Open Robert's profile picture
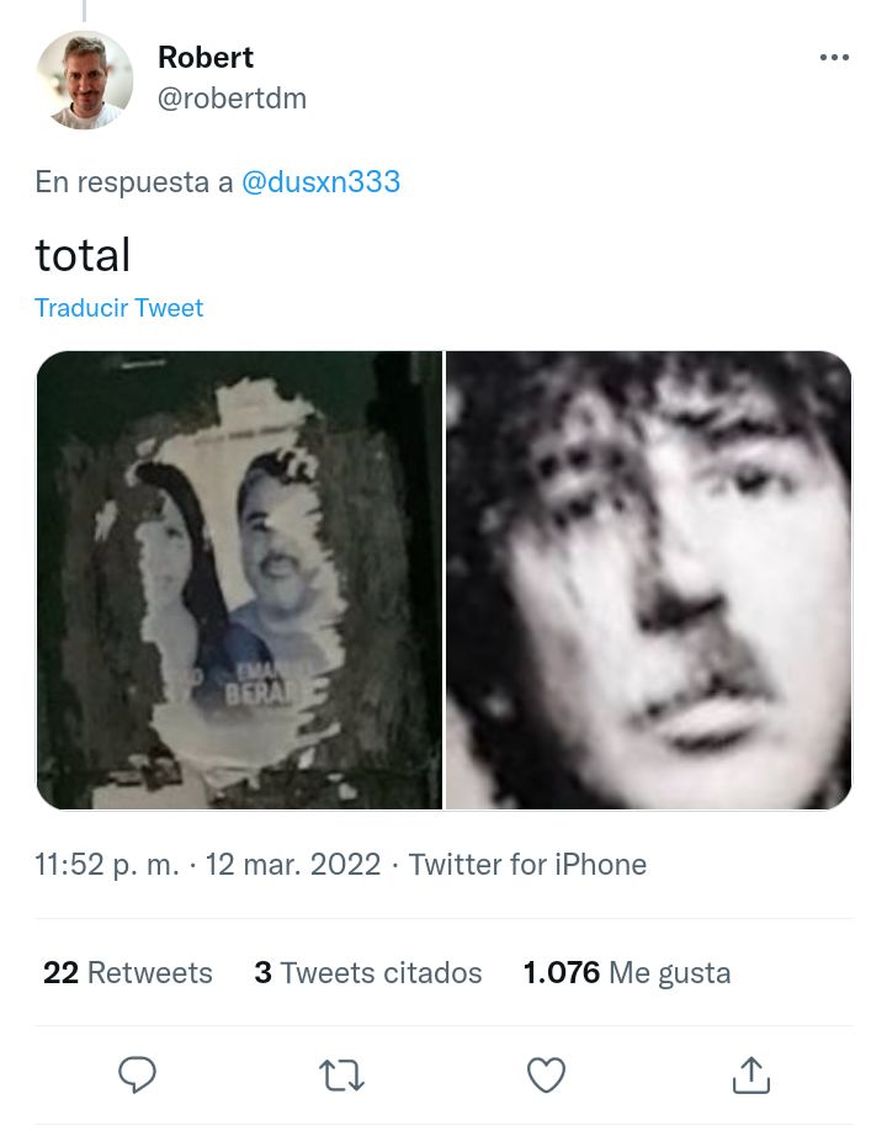 tap(85, 80)
